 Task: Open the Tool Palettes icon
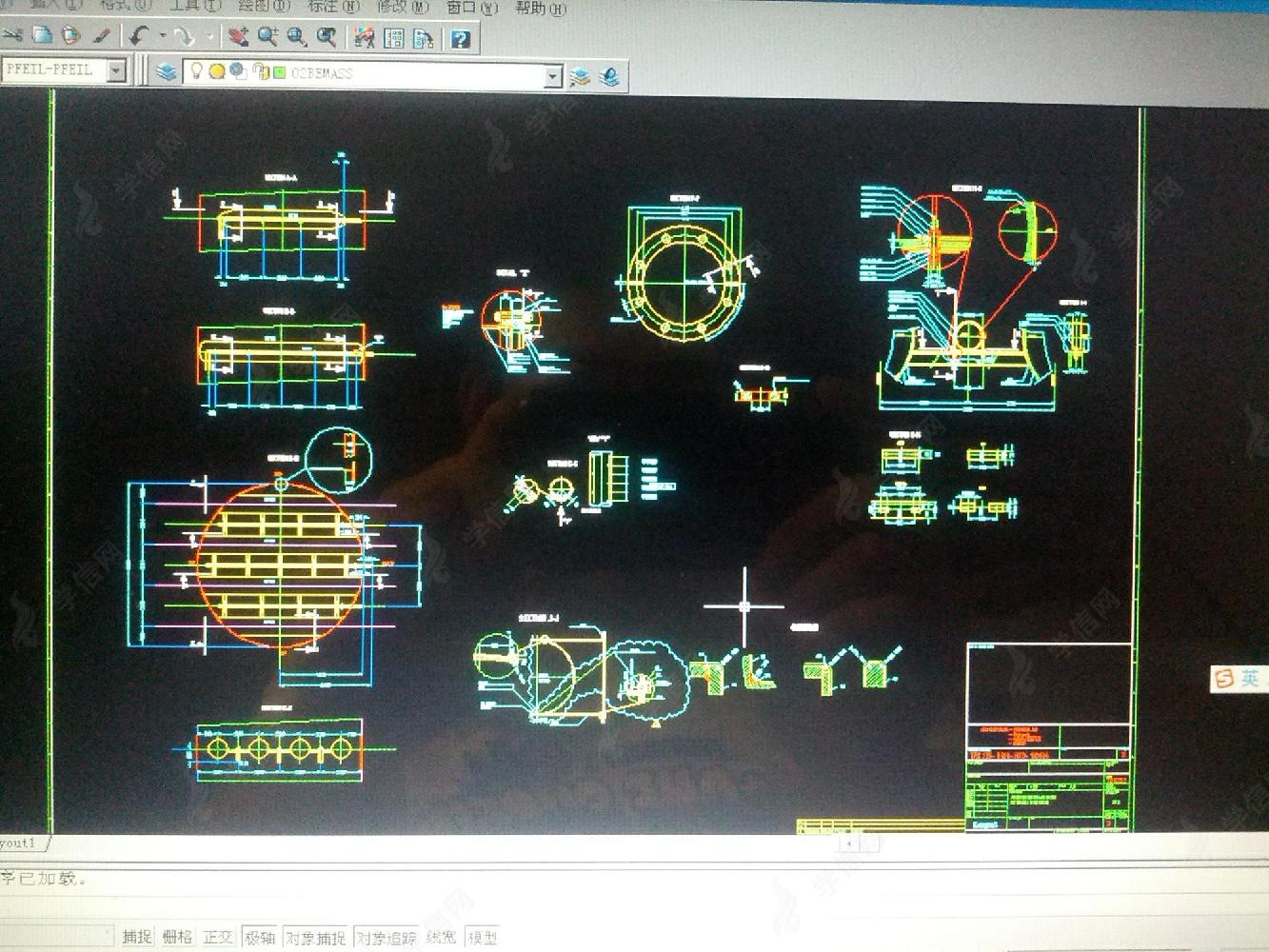pyautogui.click(x=424, y=38)
